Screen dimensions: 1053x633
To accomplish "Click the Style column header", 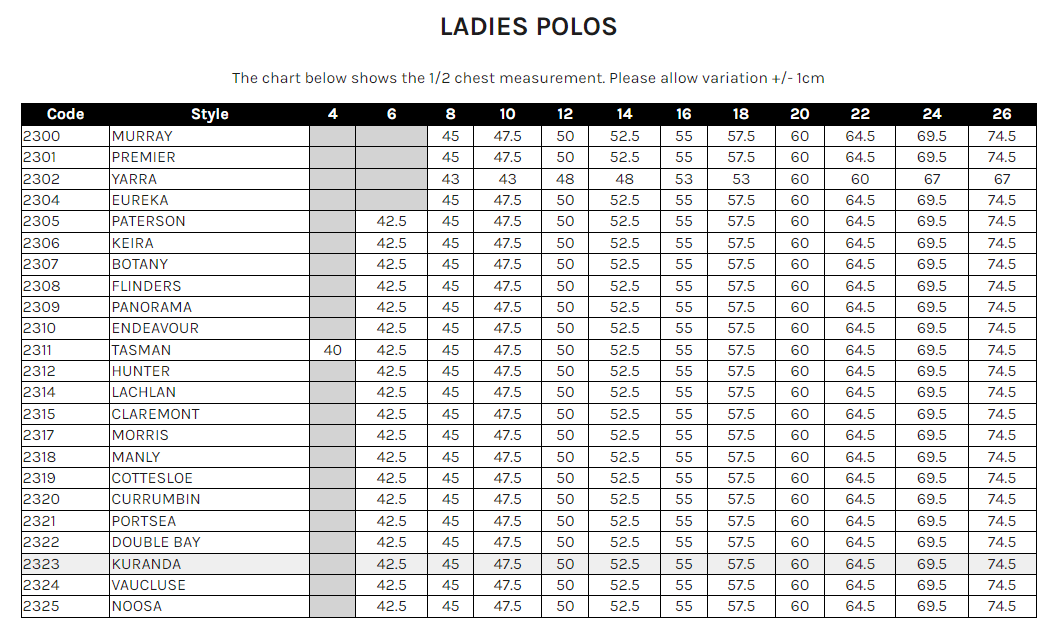I will (x=209, y=114).
